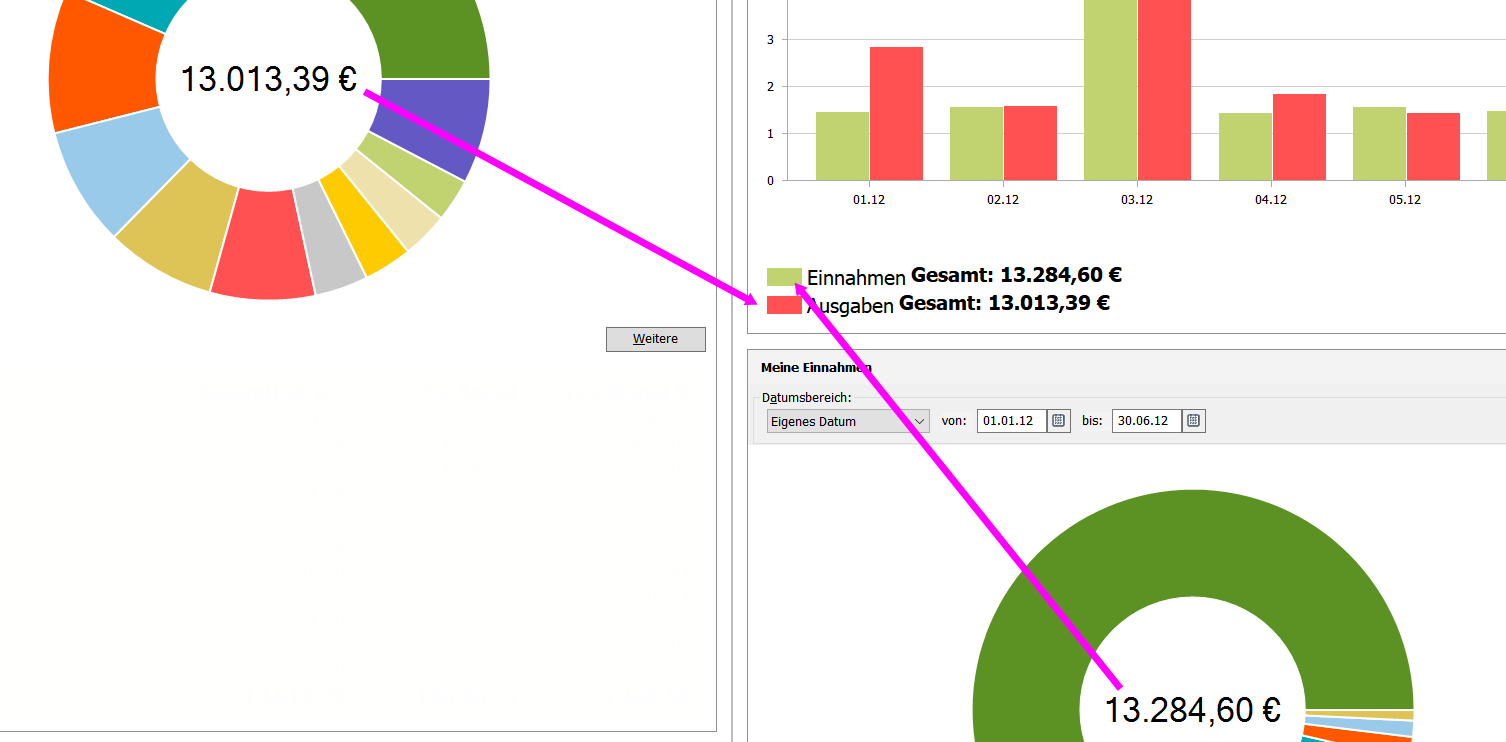Select the green Einnahmen legend swatch
This screenshot has width=1506, height=742.
(x=783, y=277)
